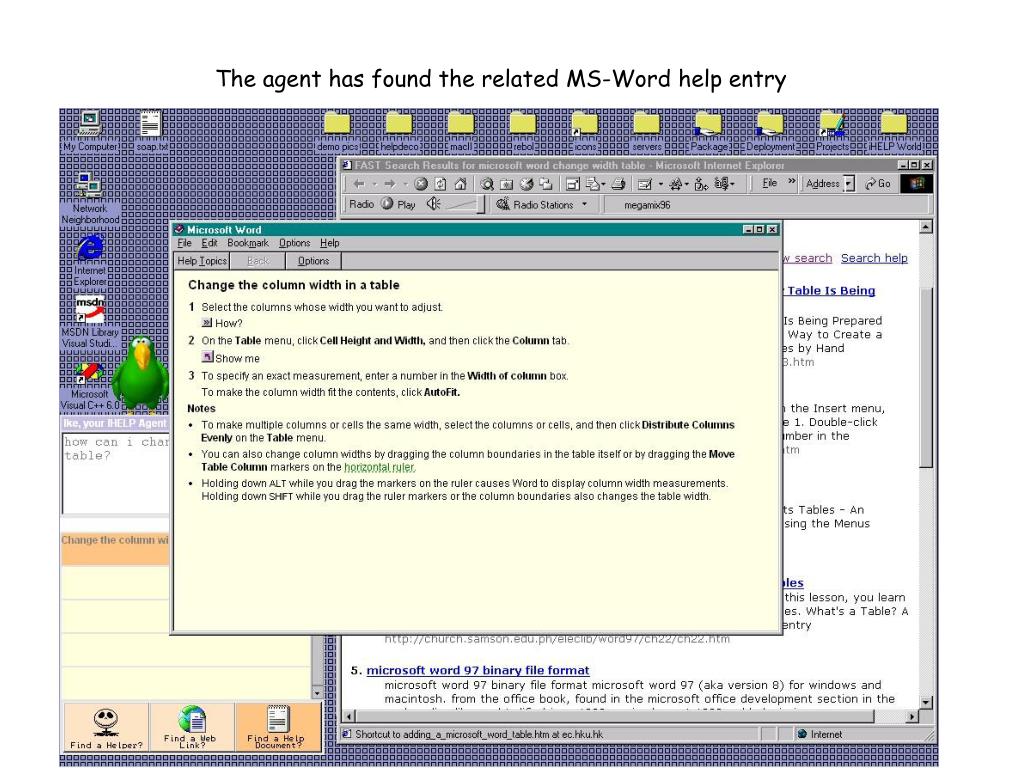This screenshot has height=768, width=1024.
Task: Open the Back button history dropdown arrow
Action: [x=375, y=184]
